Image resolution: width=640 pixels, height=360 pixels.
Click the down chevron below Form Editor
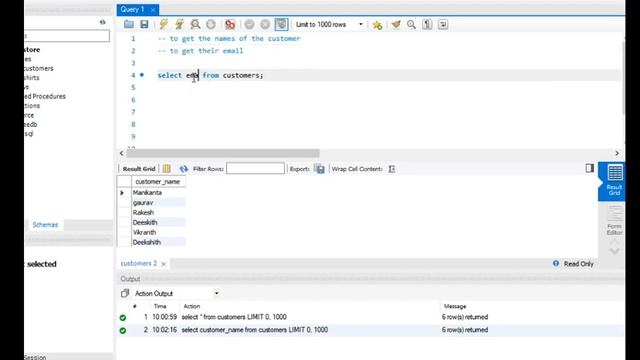[614, 251]
